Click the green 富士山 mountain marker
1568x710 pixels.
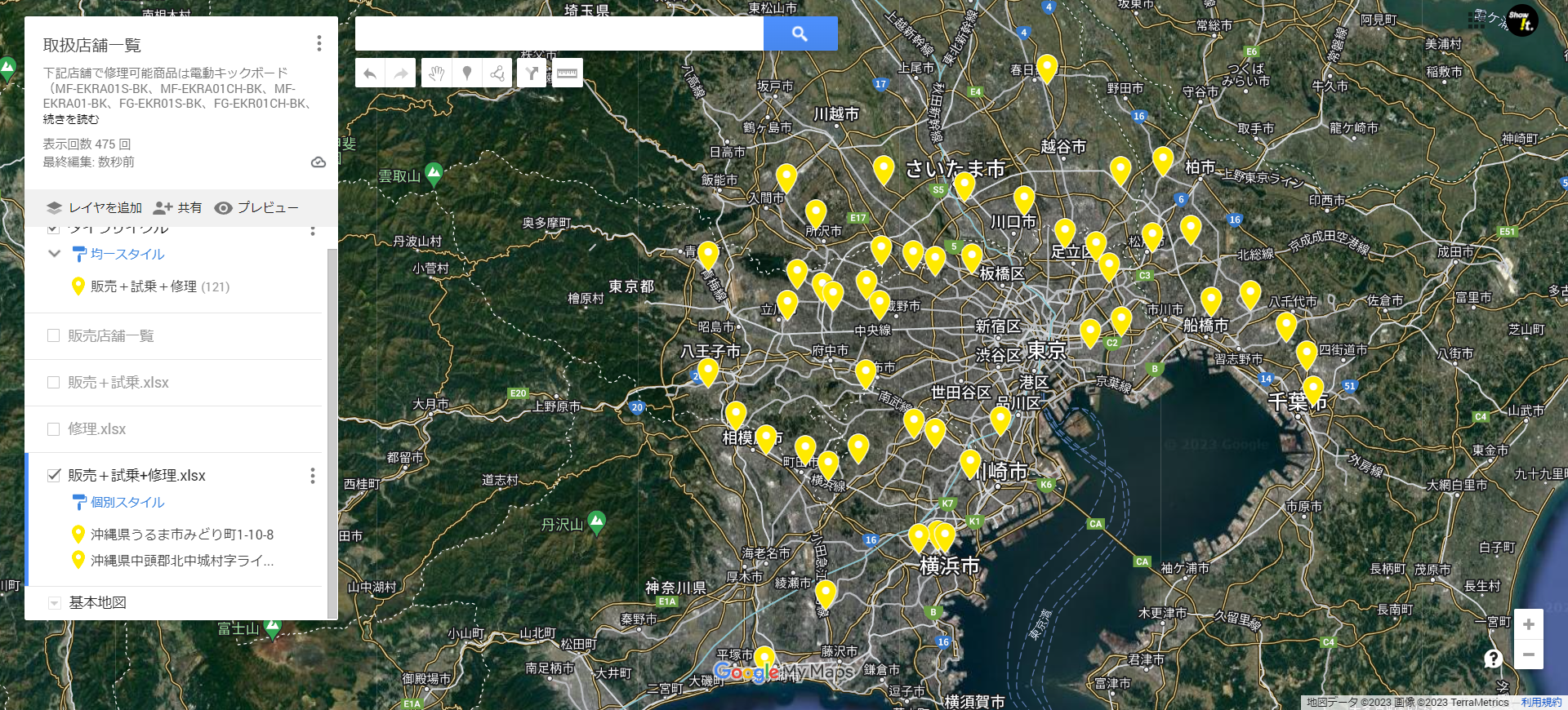[x=273, y=628]
